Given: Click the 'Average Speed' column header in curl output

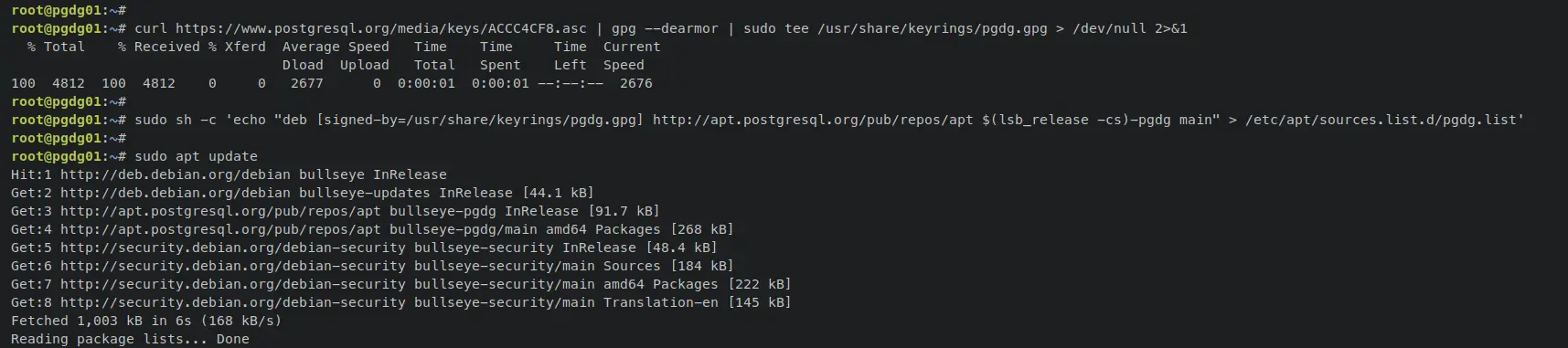Looking at the screenshot, I should point(336,47).
